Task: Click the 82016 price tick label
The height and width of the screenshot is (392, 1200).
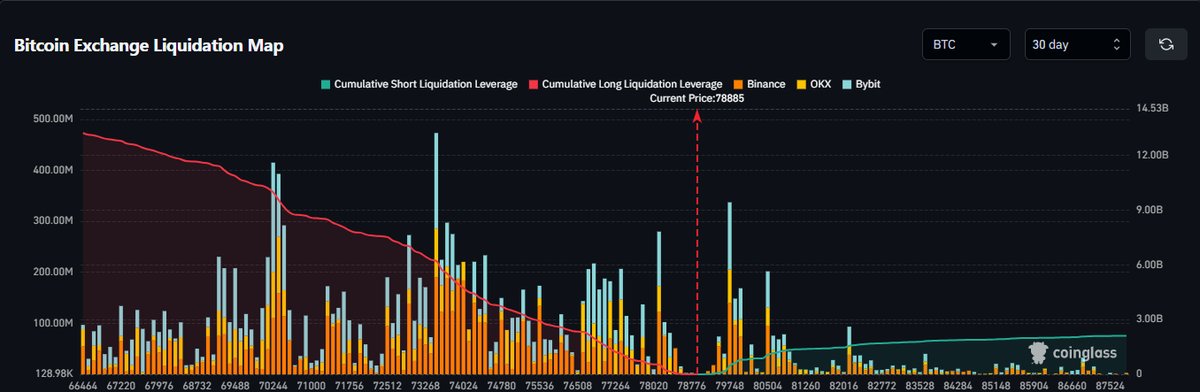Action: (844, 385)
